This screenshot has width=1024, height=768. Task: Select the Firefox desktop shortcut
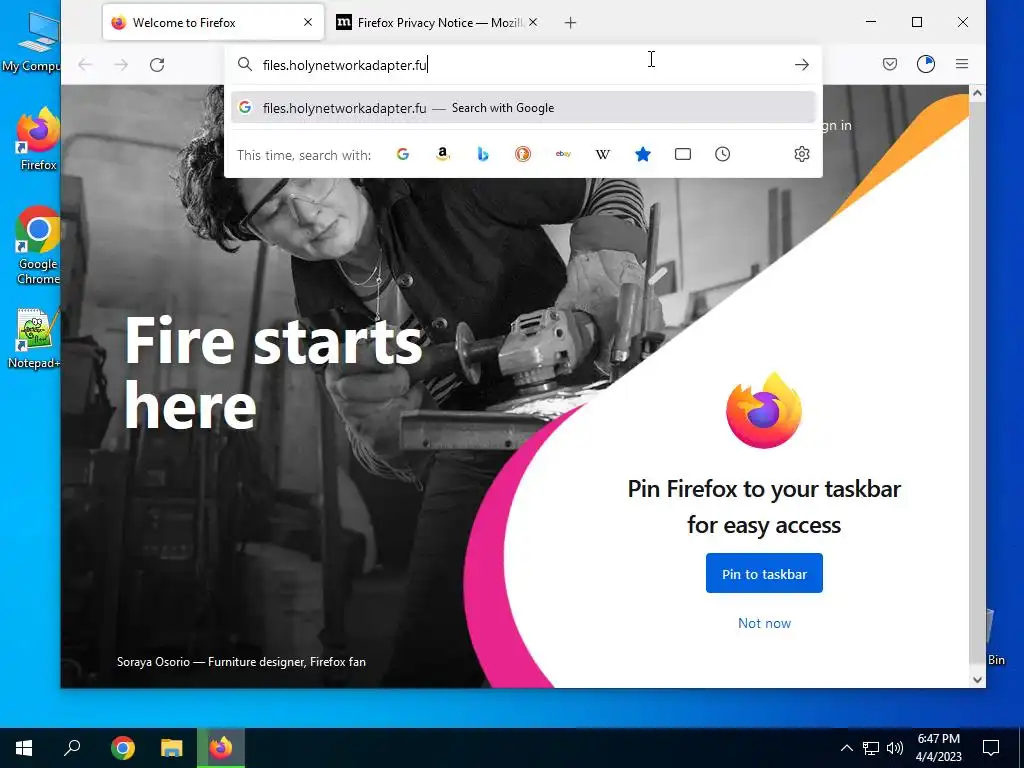38,139
